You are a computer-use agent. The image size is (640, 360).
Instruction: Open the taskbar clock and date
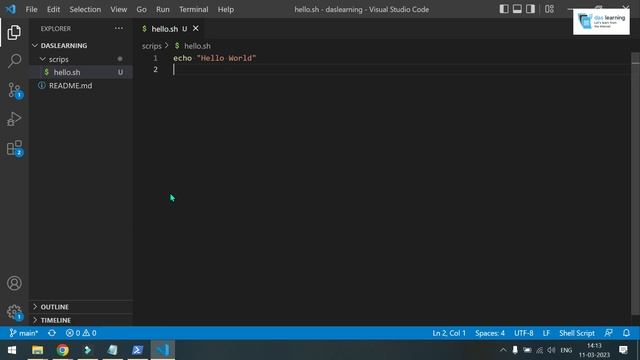click(594, 350)
